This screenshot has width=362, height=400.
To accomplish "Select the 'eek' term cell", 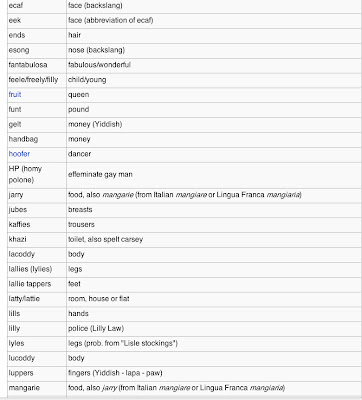I will [37, 21].
